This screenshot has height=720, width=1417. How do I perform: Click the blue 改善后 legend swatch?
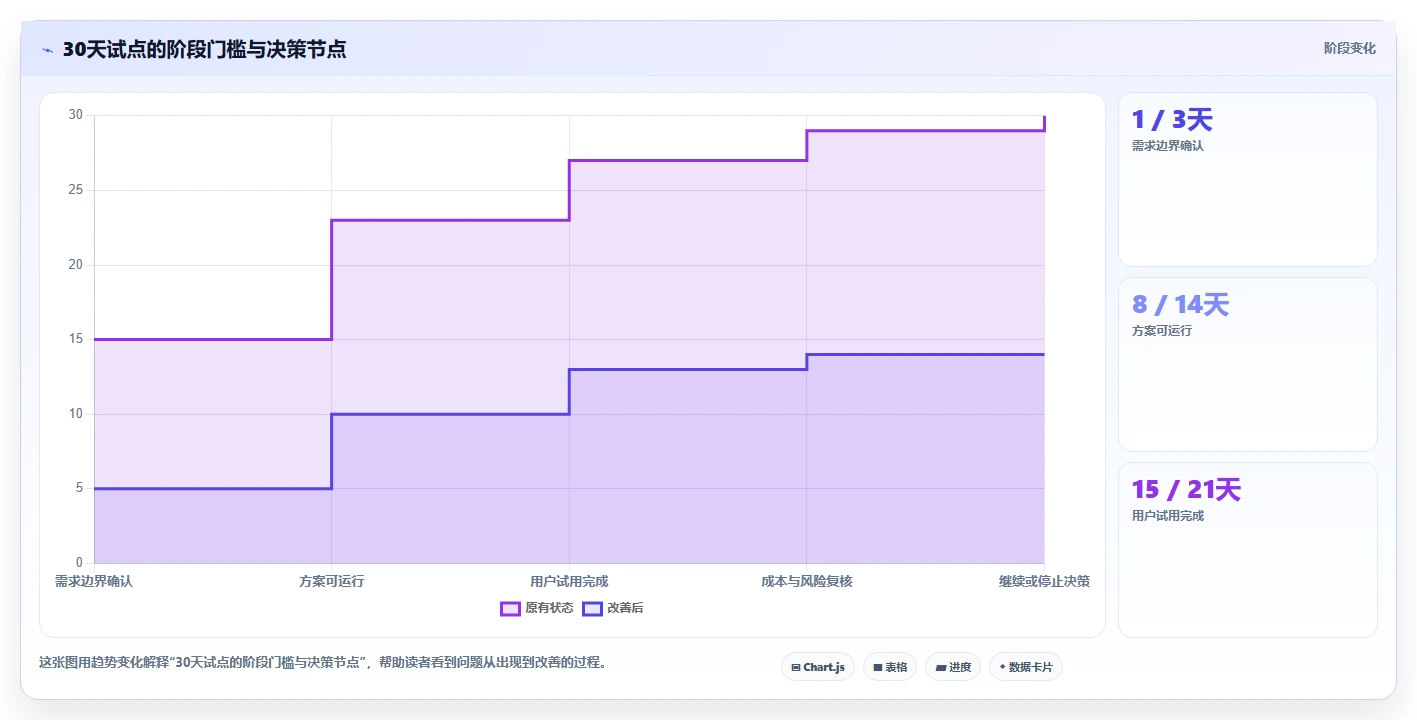click(593, 608)
